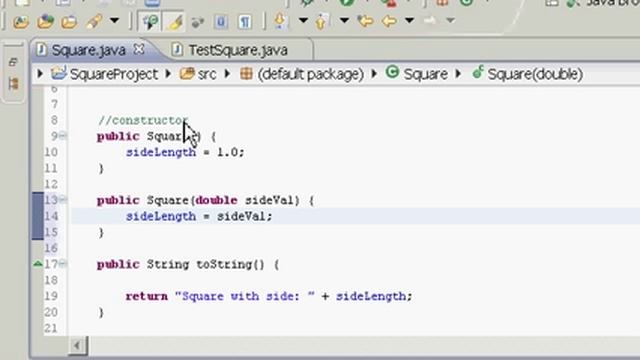Click the "Square with side: " string literal
Screen dimensions: 640x360
tap(245, 296)
